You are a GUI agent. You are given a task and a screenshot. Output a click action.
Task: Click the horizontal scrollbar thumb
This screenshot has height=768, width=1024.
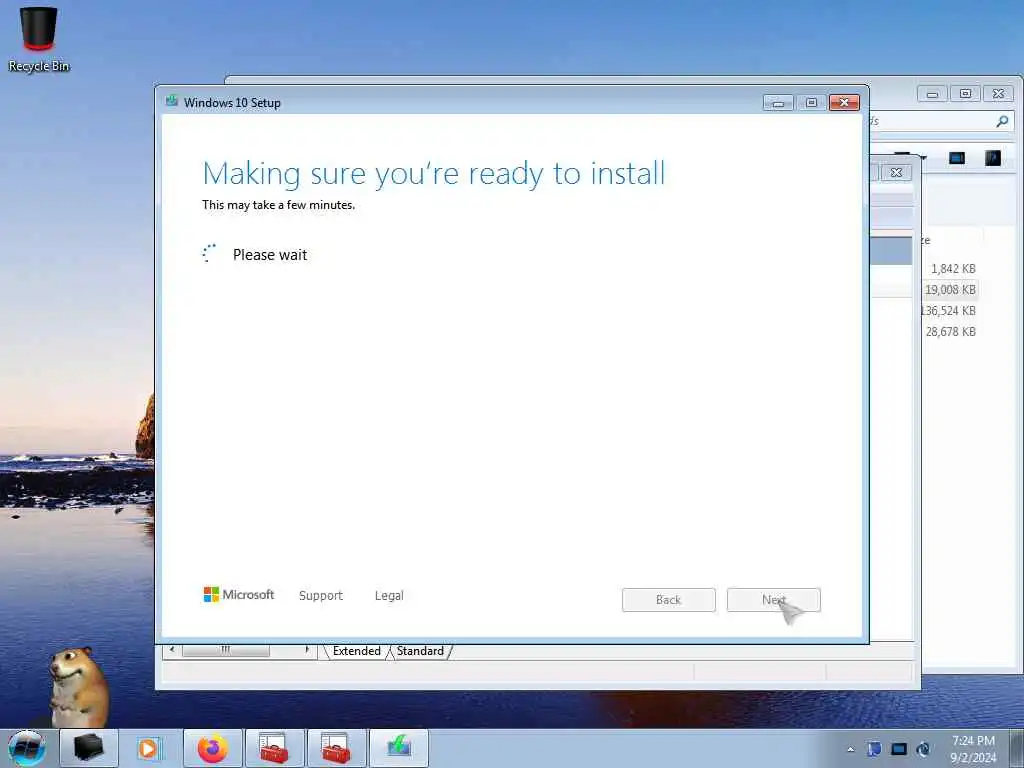tap(225, 650)
